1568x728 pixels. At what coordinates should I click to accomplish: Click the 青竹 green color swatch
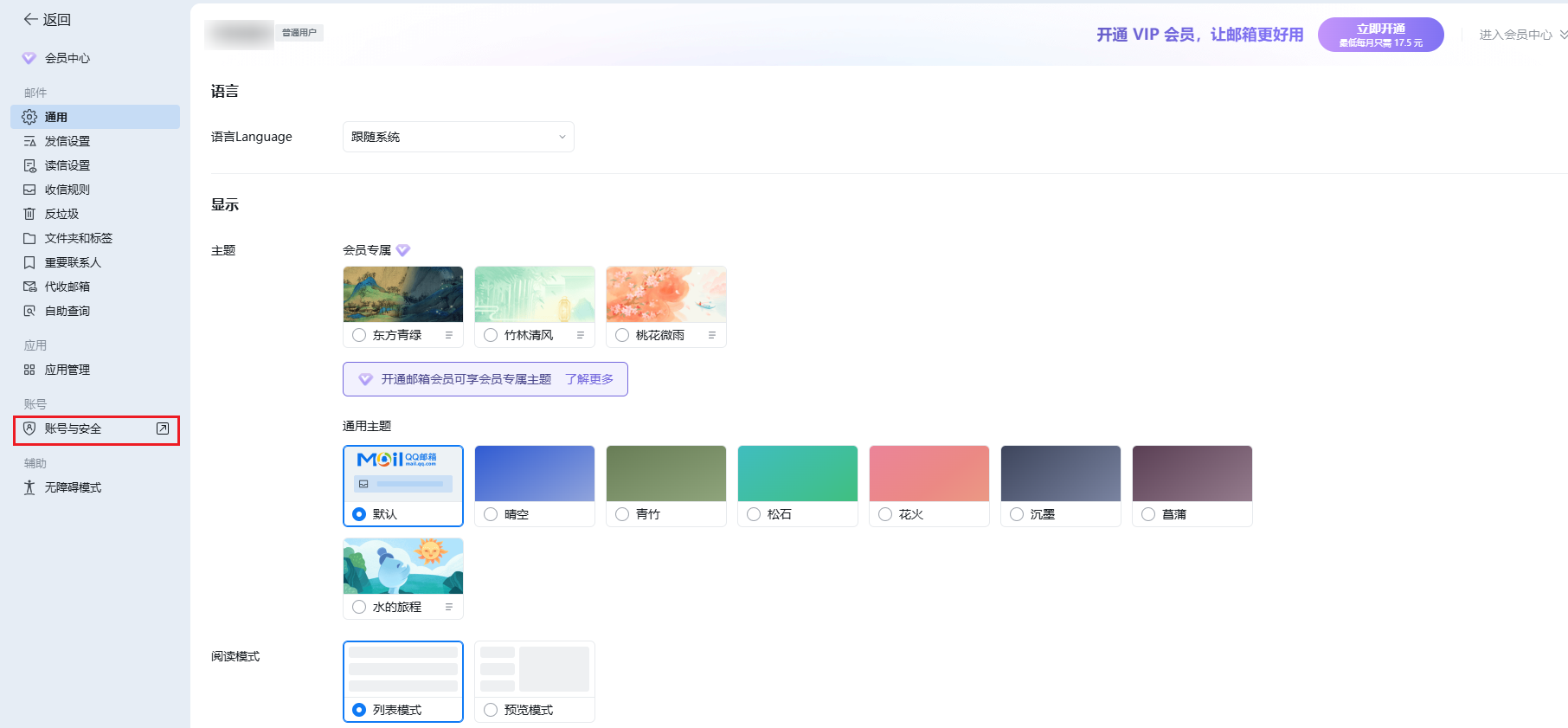(666, 474)
